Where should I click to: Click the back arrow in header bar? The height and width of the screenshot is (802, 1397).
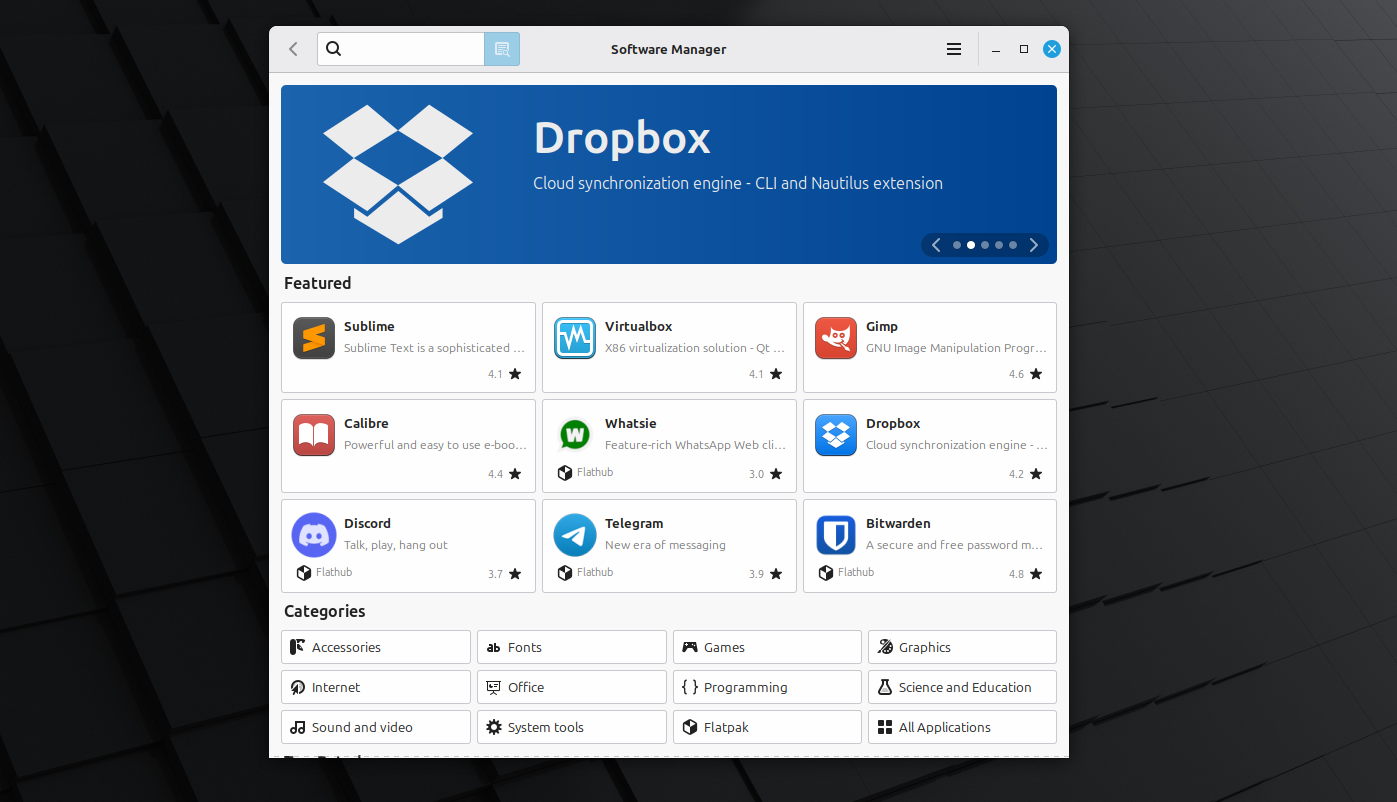[x=293, y=49]
